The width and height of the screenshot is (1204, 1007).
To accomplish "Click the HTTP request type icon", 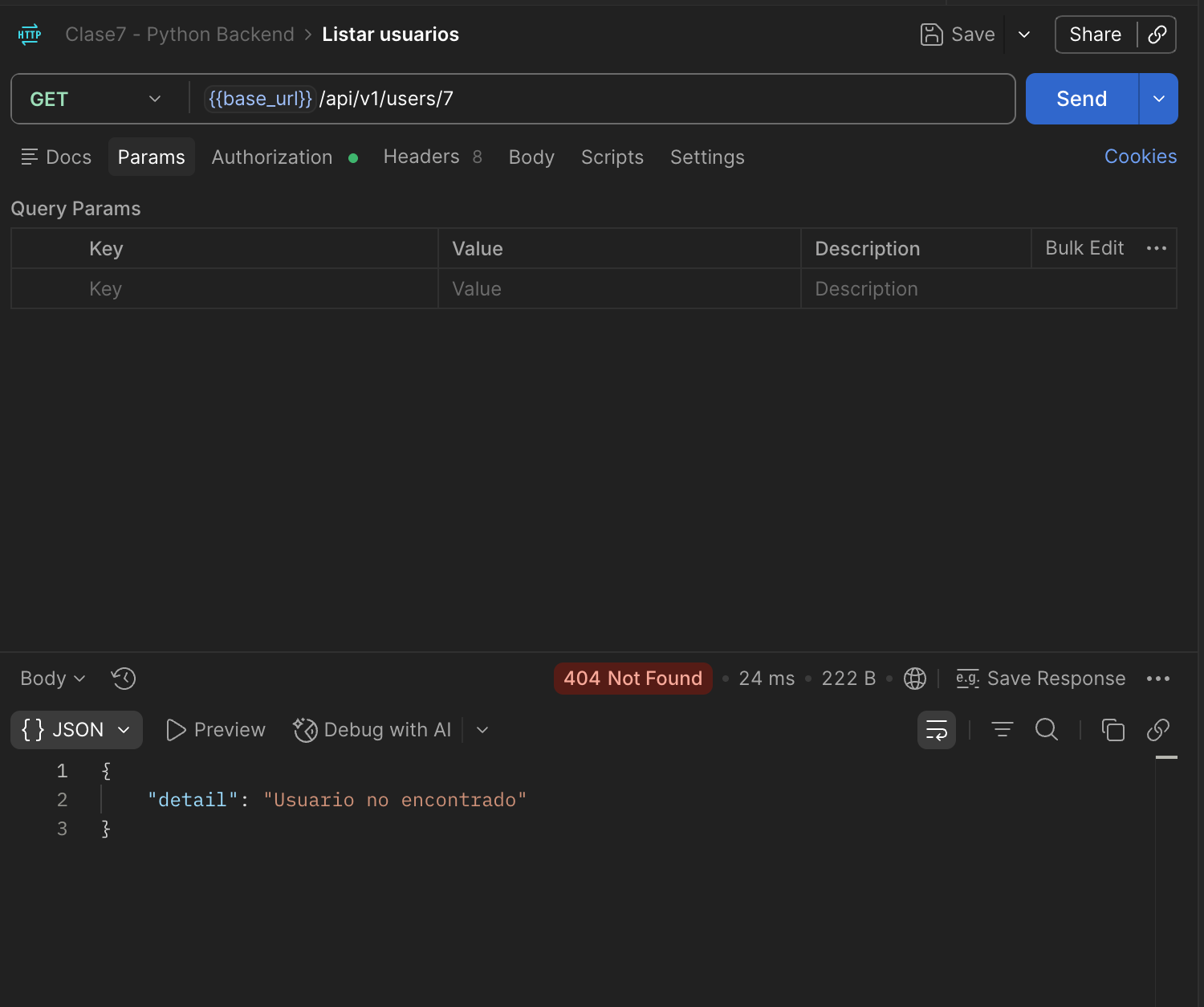I will [x=30, y=35].
